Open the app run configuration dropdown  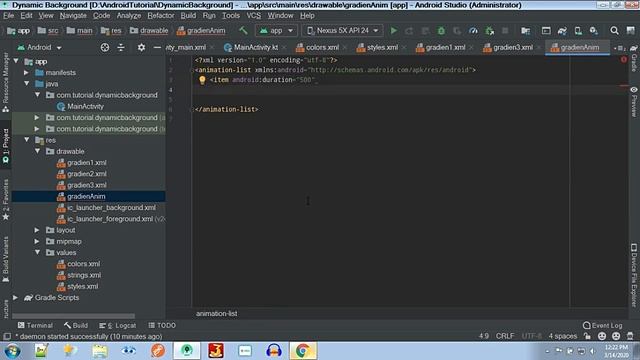[x=276, y=31]
